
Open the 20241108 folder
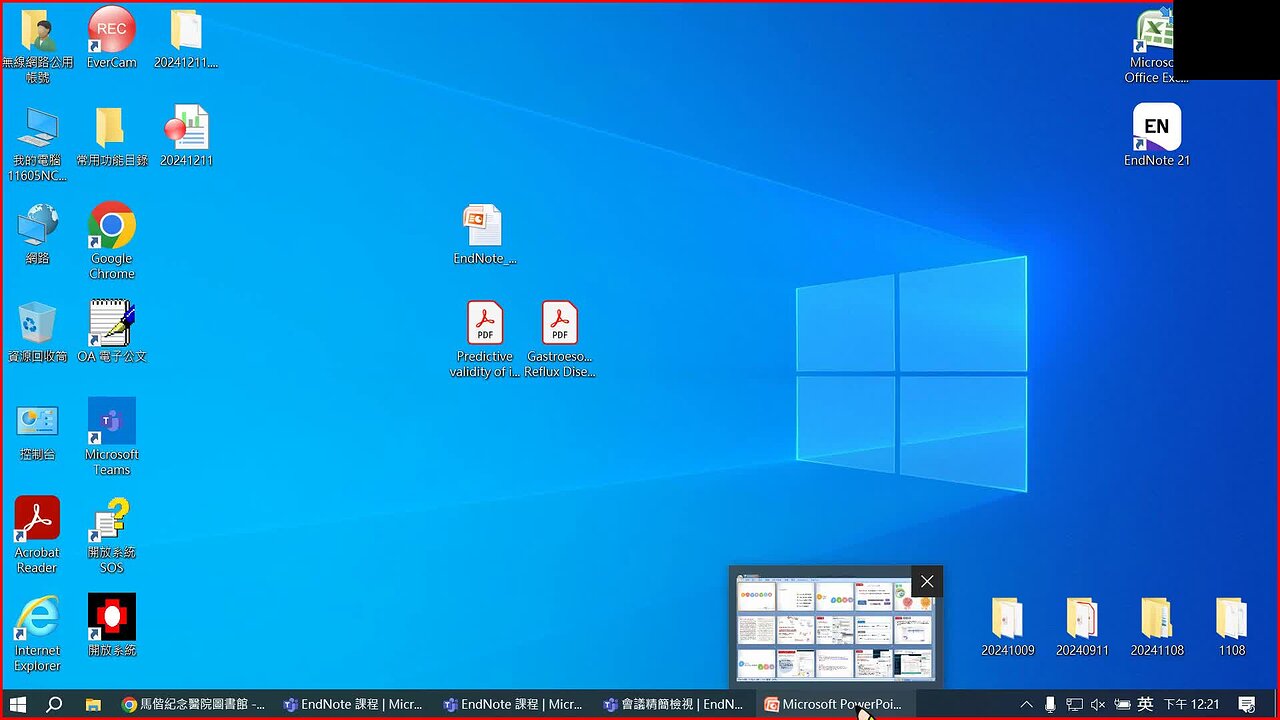tap(1157, 626)
